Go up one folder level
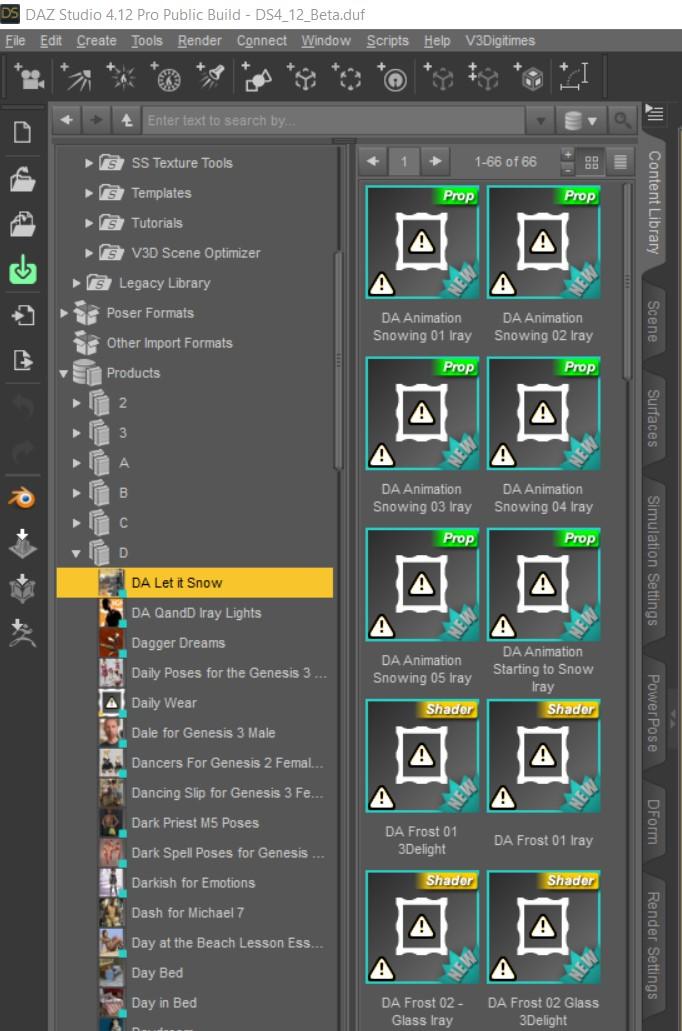 click(127, 120)
